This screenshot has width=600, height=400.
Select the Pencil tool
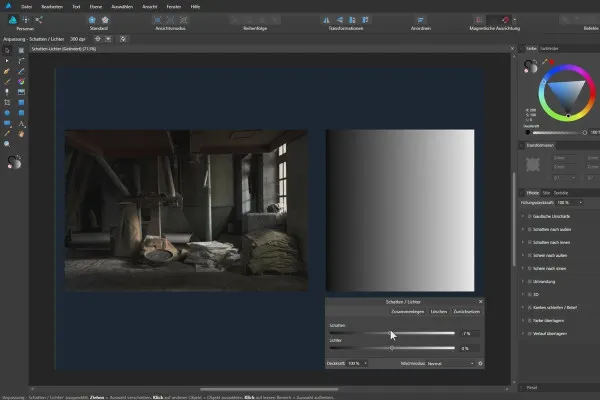pyautogui.click(x=21, y=71)
